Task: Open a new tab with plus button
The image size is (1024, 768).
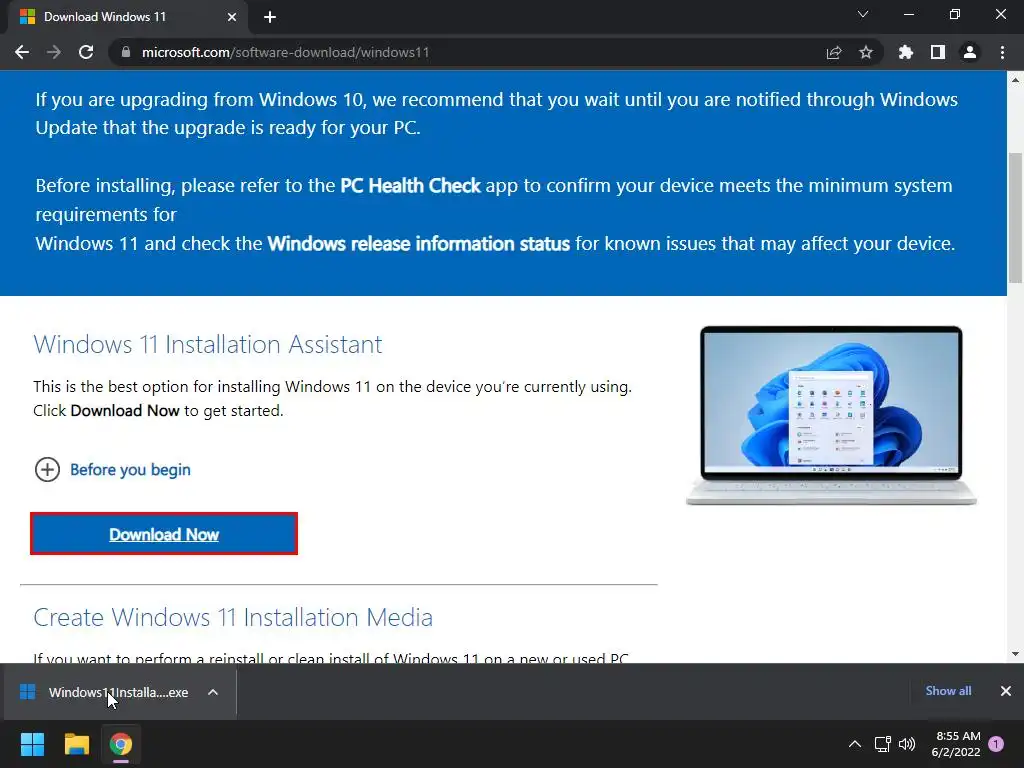Action: (270, 17)
